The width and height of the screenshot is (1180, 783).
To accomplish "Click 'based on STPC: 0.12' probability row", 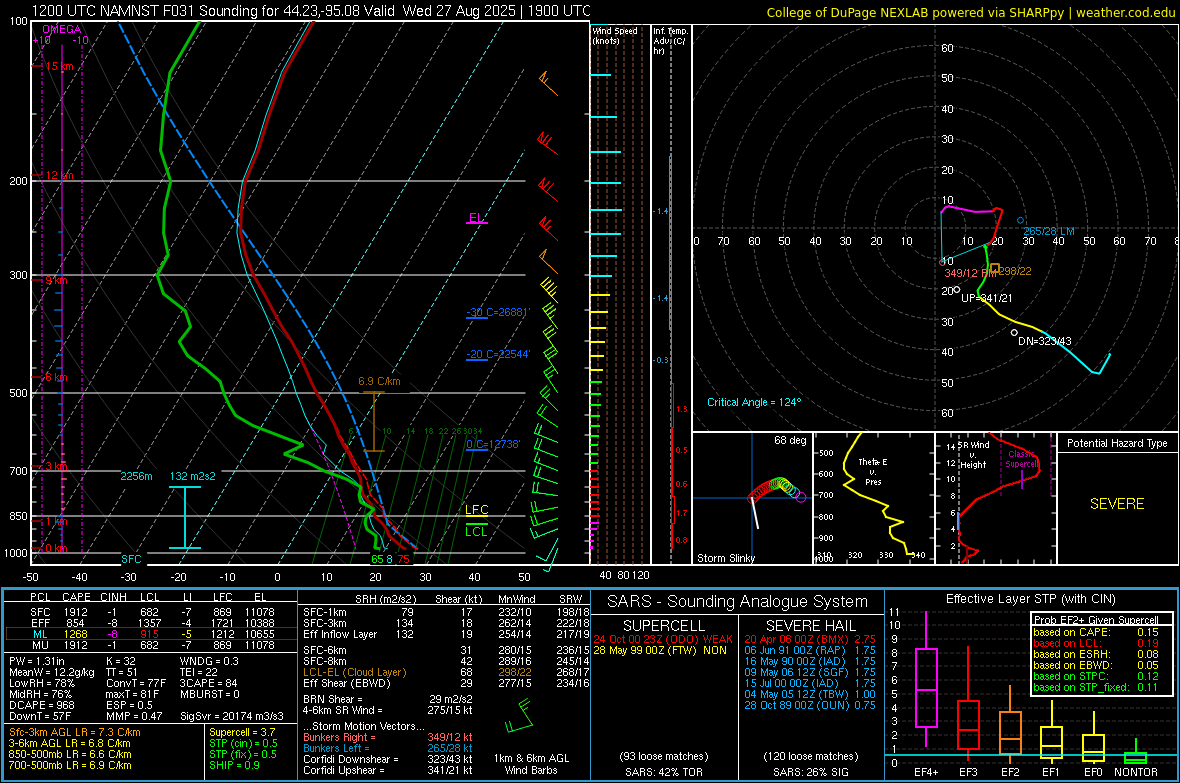I will click(x=1096, y=676).
